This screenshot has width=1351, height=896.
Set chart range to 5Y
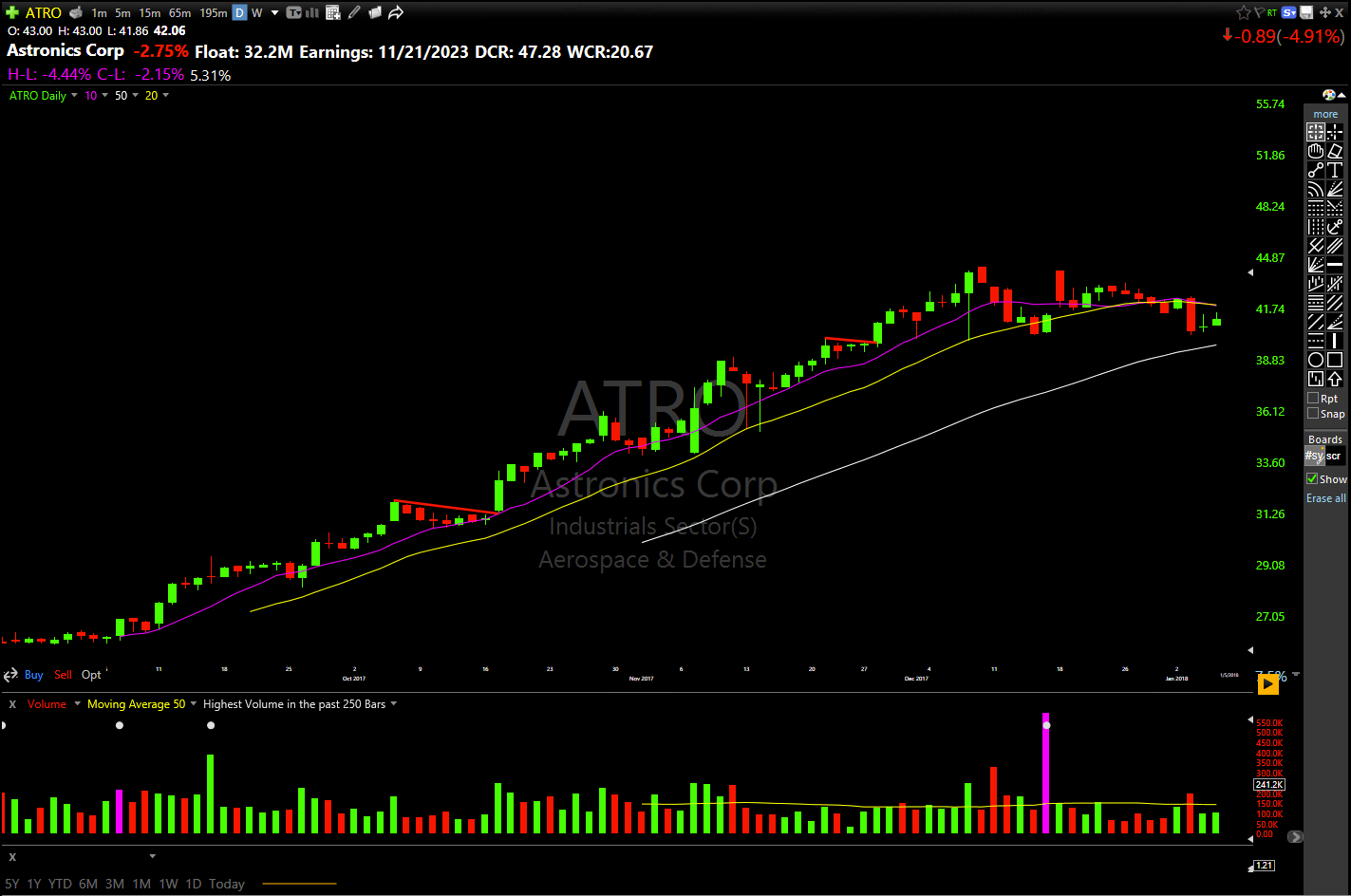[11, 884]
